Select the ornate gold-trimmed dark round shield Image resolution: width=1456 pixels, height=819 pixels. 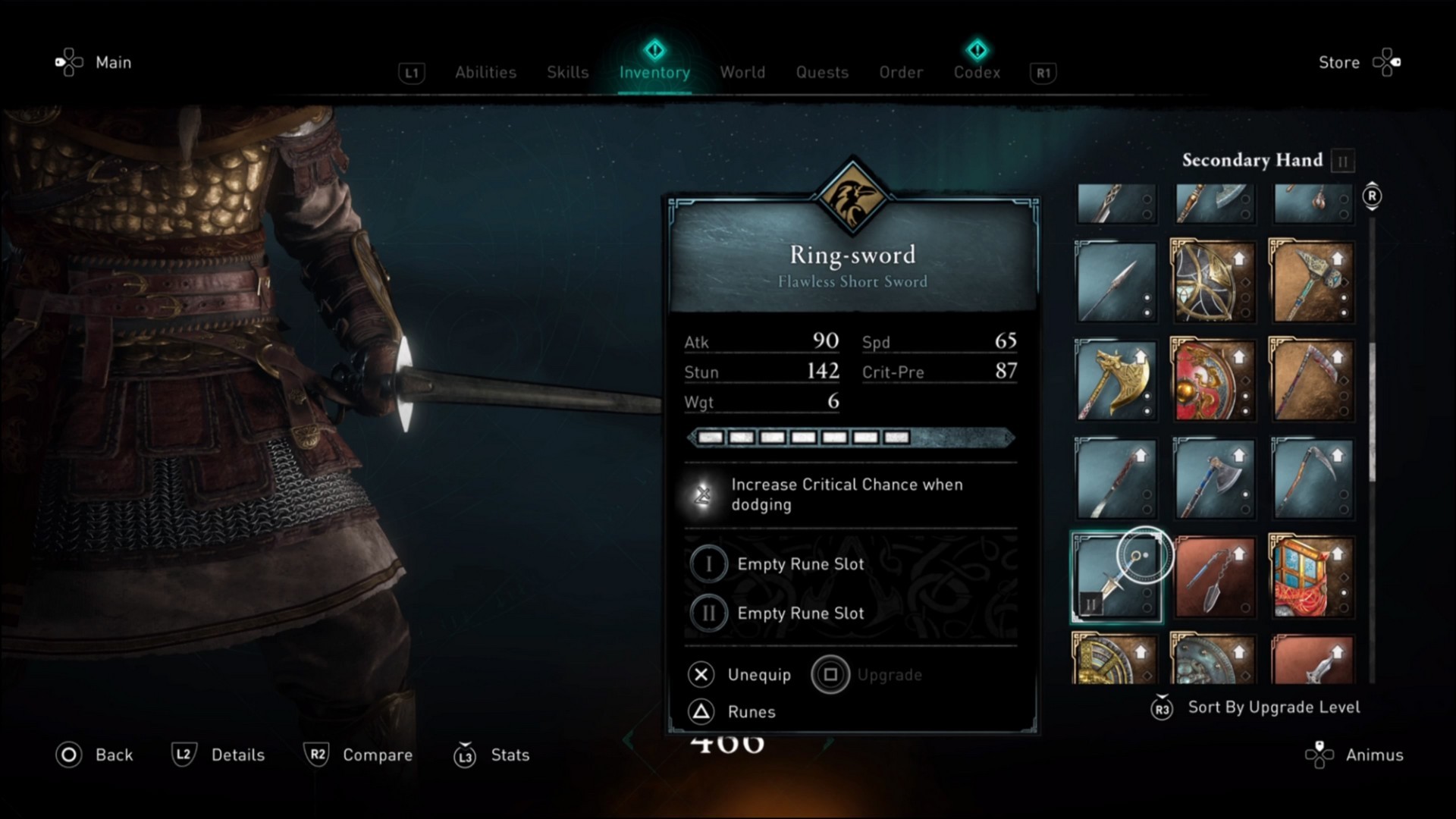click(1213, 281)
